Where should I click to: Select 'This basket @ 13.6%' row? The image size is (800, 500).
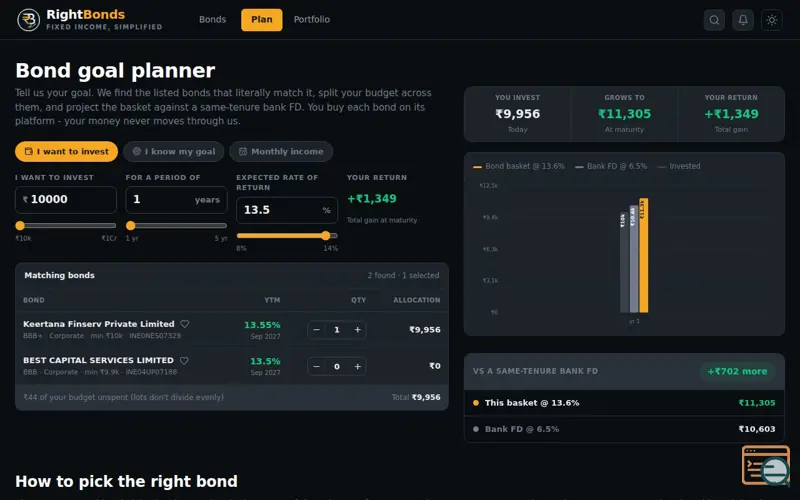(624, 403)
